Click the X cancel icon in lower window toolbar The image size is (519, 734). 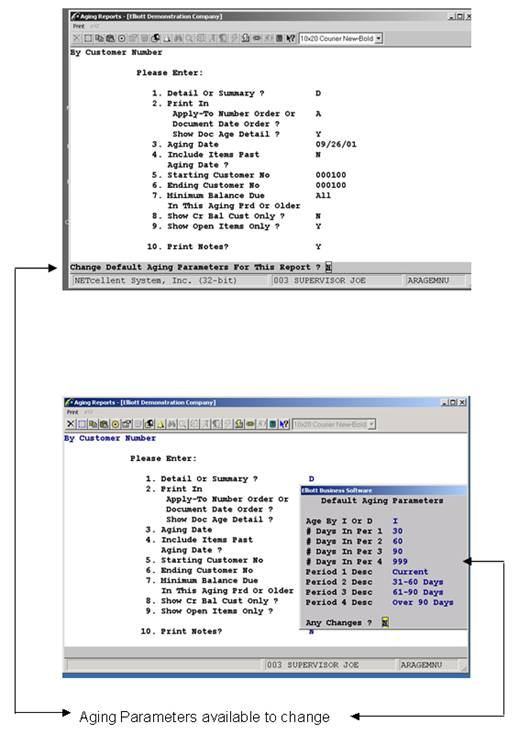coord(71,424)
